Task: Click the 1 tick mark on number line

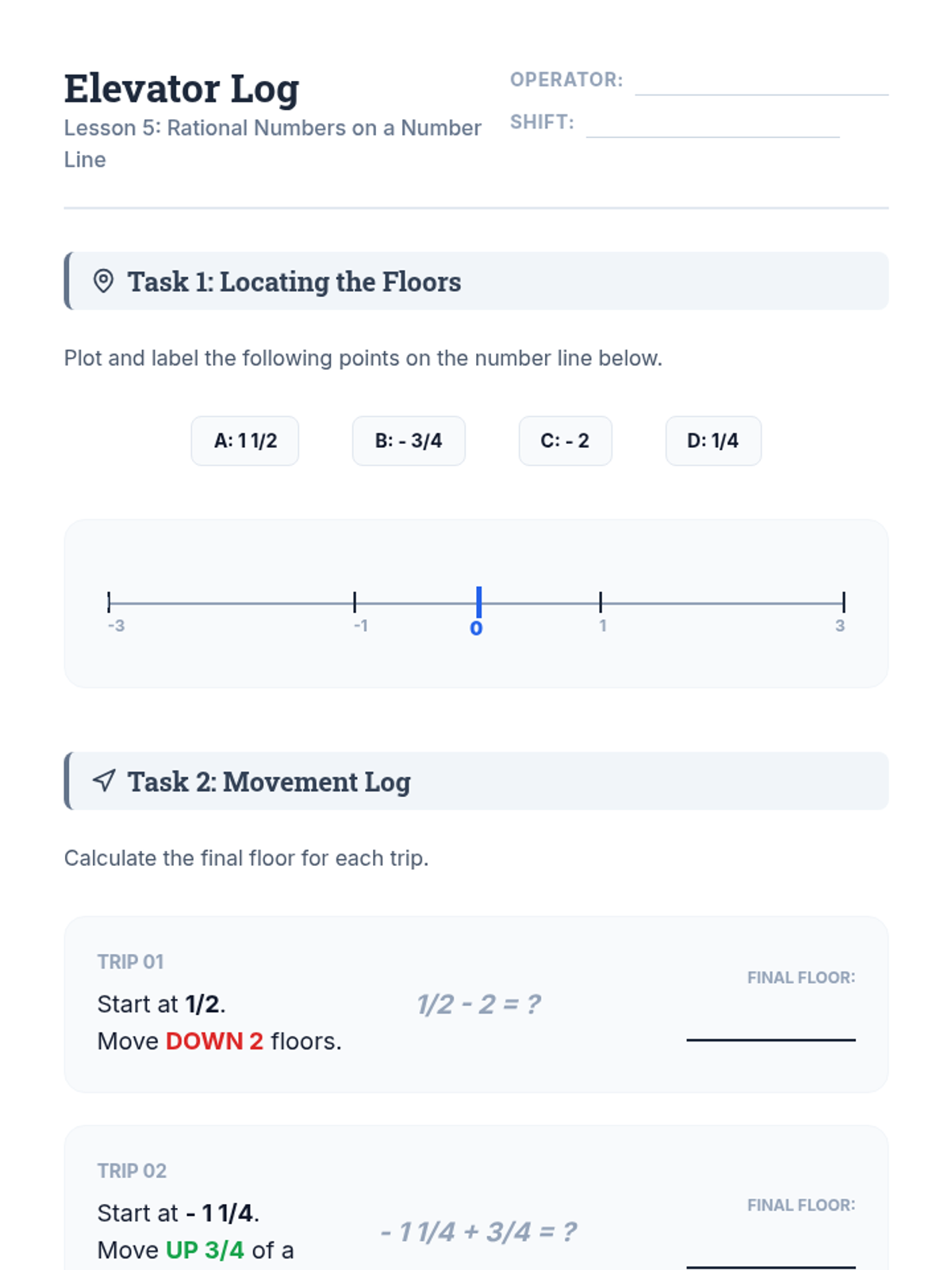Action: click(601, 602)
